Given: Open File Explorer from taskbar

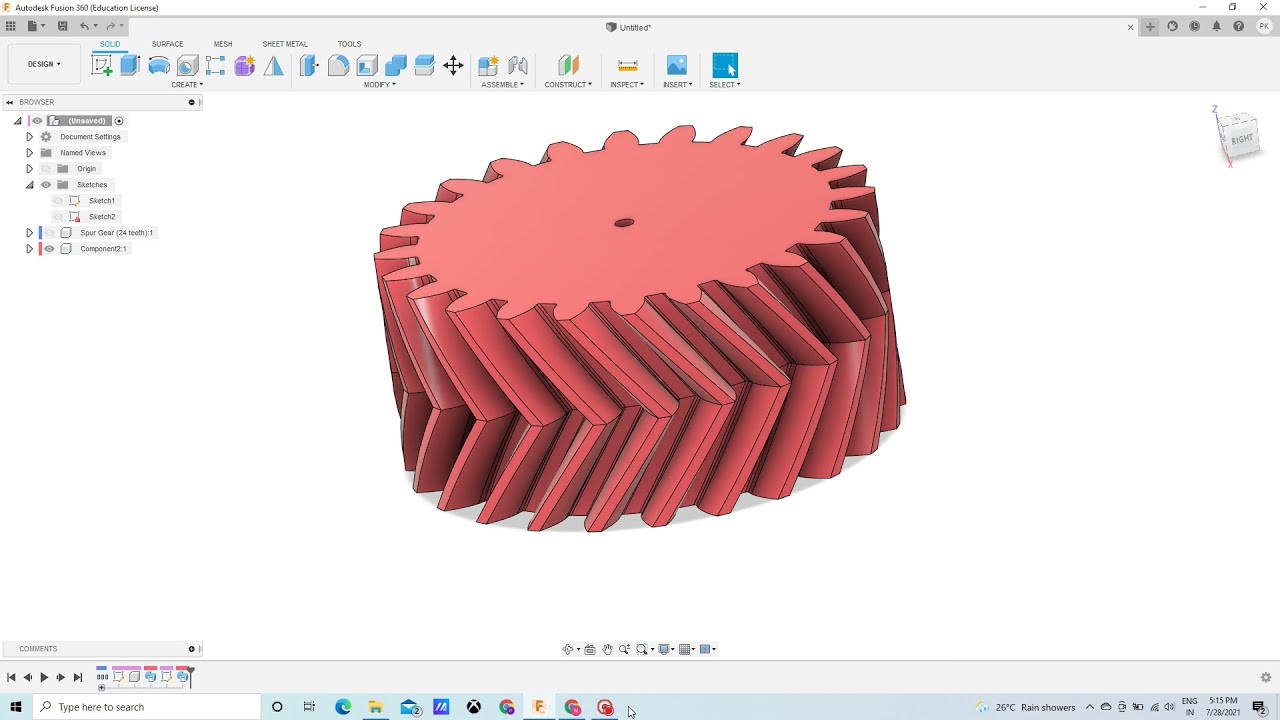Looking at the screenshot, I should pos(376,707).
